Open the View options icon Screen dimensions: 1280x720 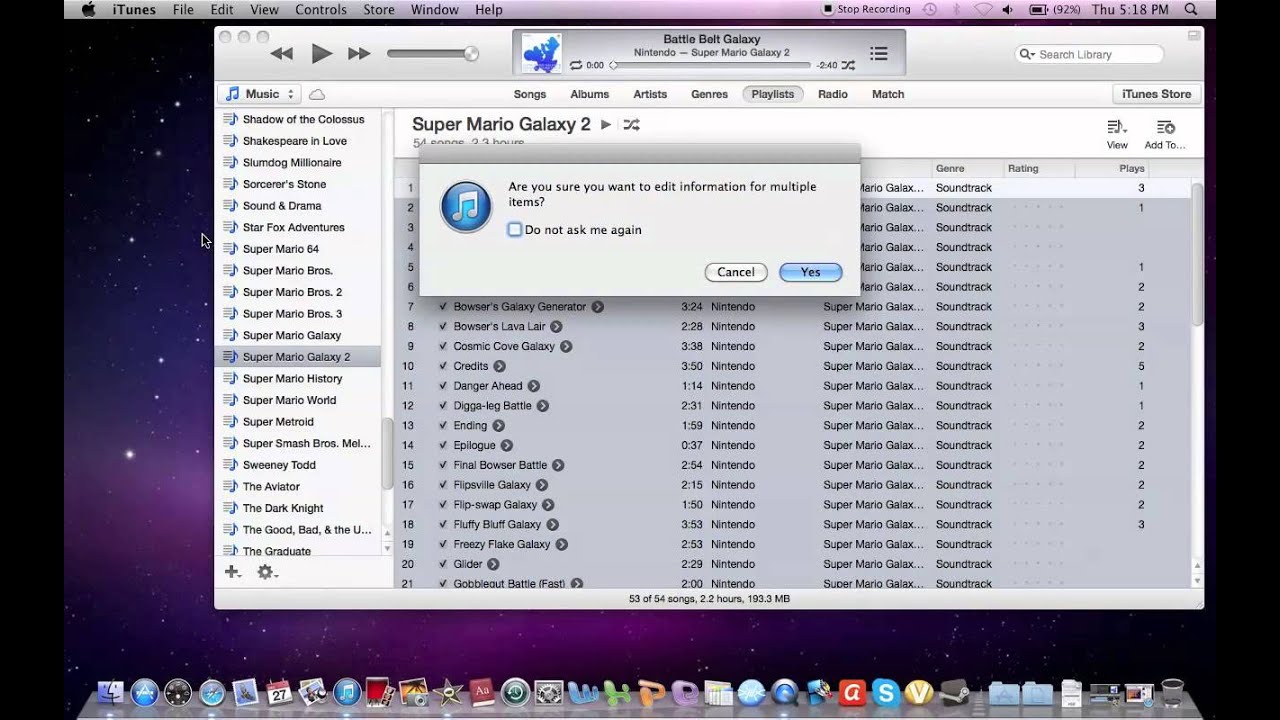coord(1117,128)
